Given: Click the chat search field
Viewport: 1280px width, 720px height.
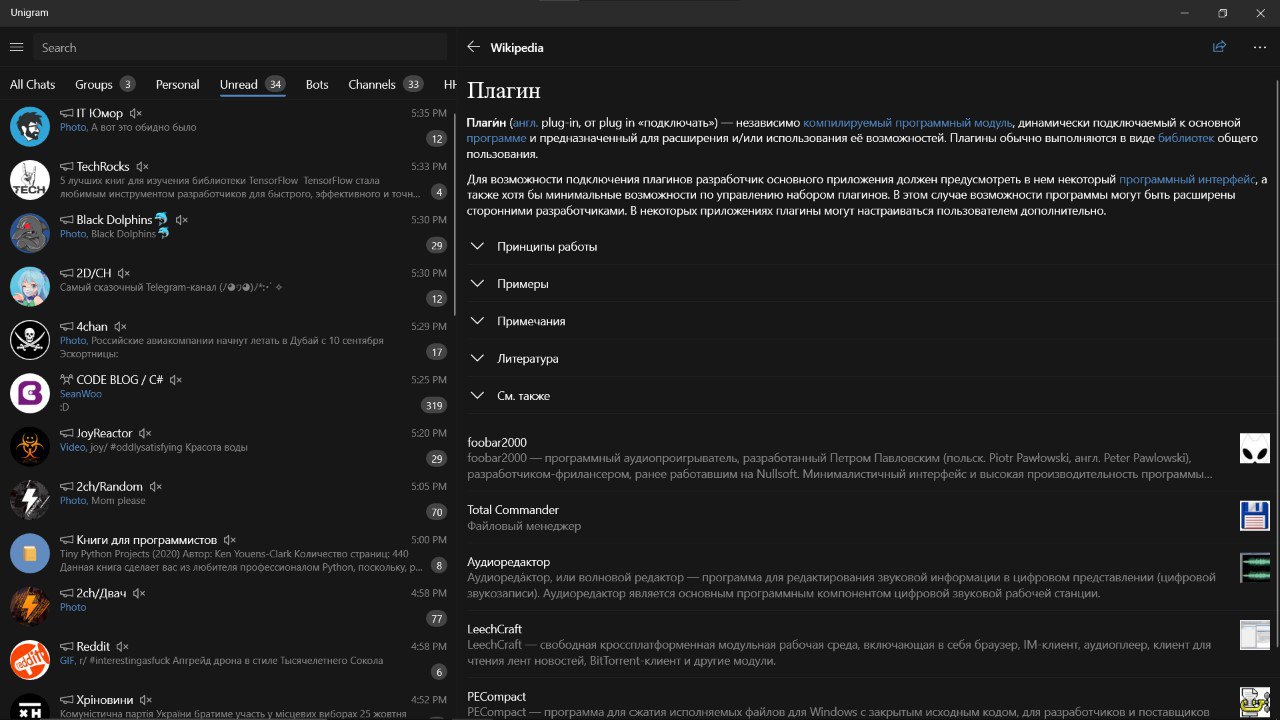Looking at the screenshot, I should [x=240, y=47].
